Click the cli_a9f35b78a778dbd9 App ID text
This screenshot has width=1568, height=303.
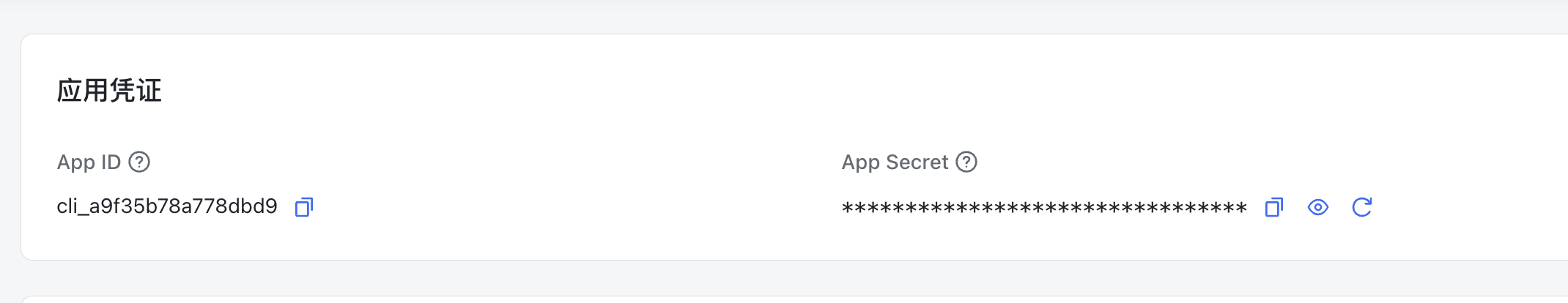point(167,206)
